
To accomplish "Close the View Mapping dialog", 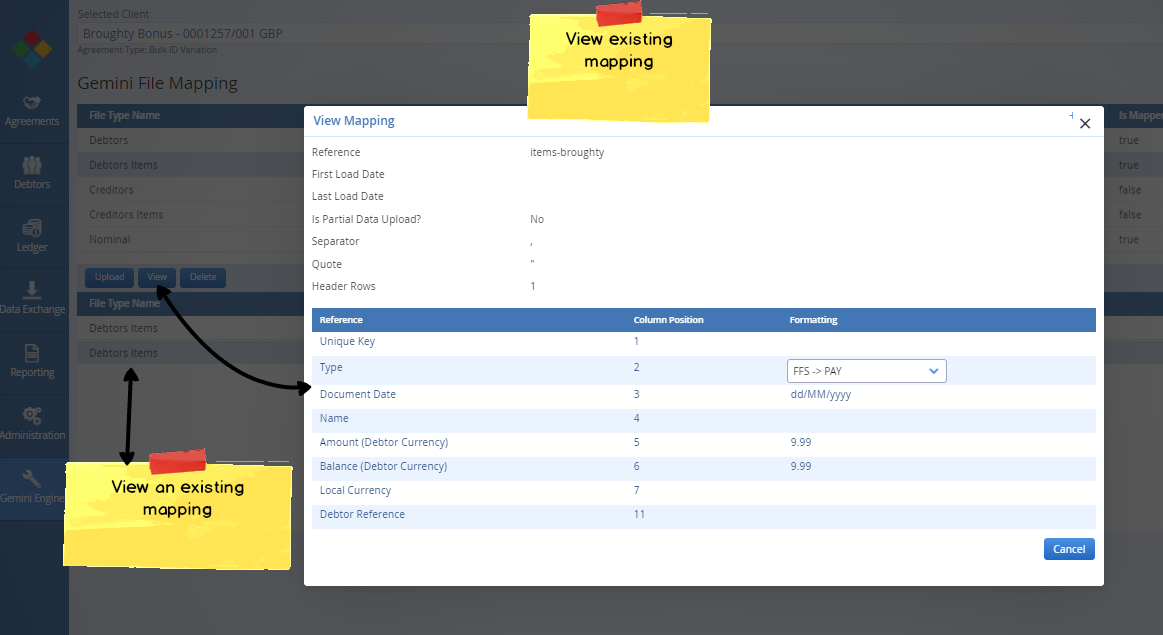I will coord(1085,124).
